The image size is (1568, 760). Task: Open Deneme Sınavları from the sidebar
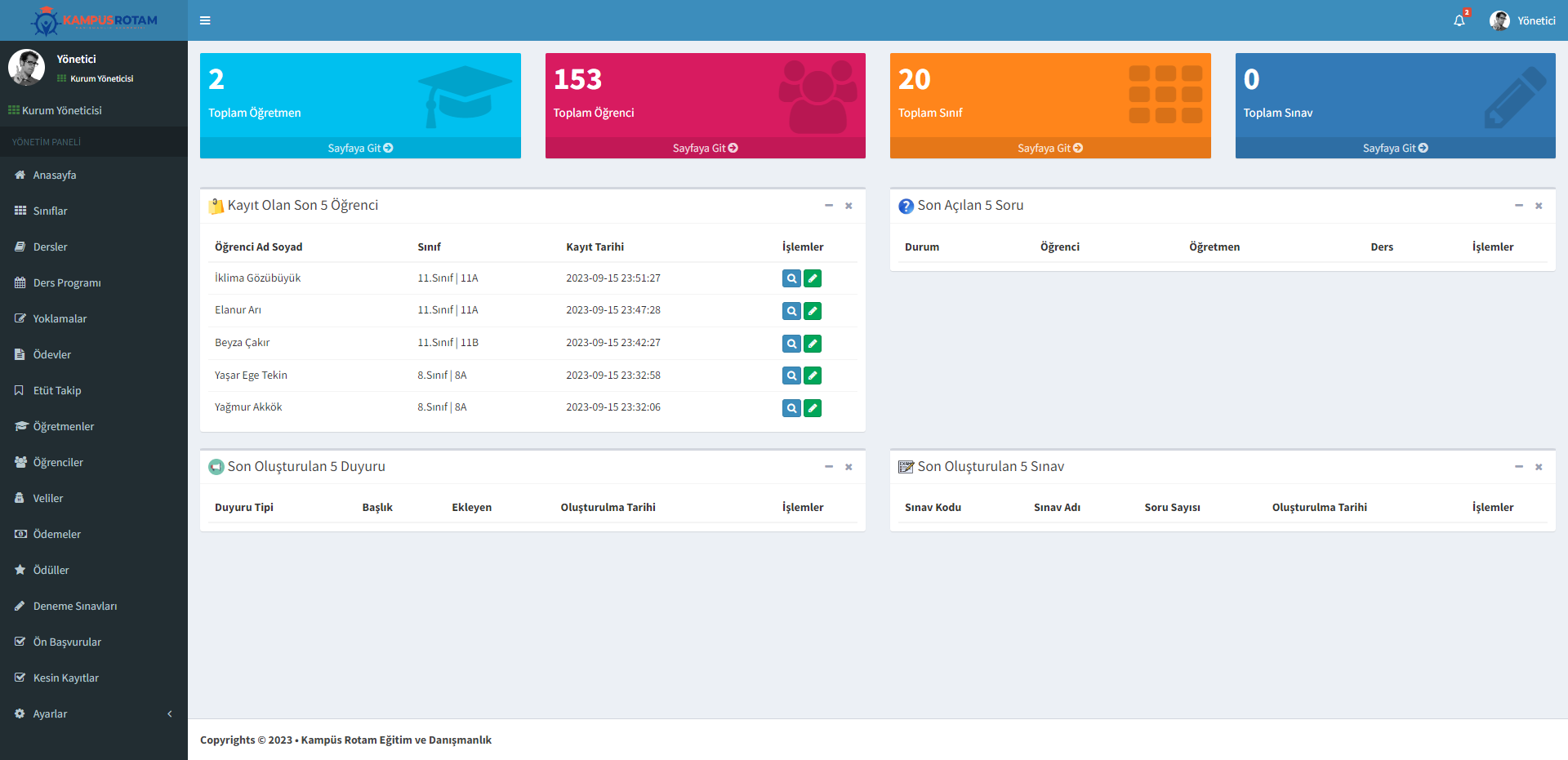coord(75,606)
